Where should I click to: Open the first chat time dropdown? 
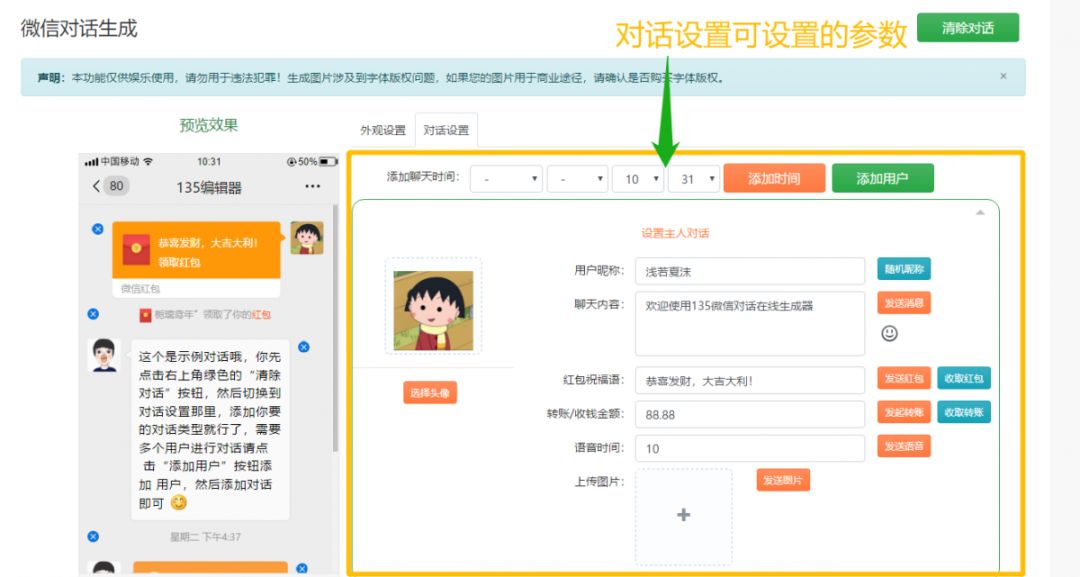(x=506, y=179)
